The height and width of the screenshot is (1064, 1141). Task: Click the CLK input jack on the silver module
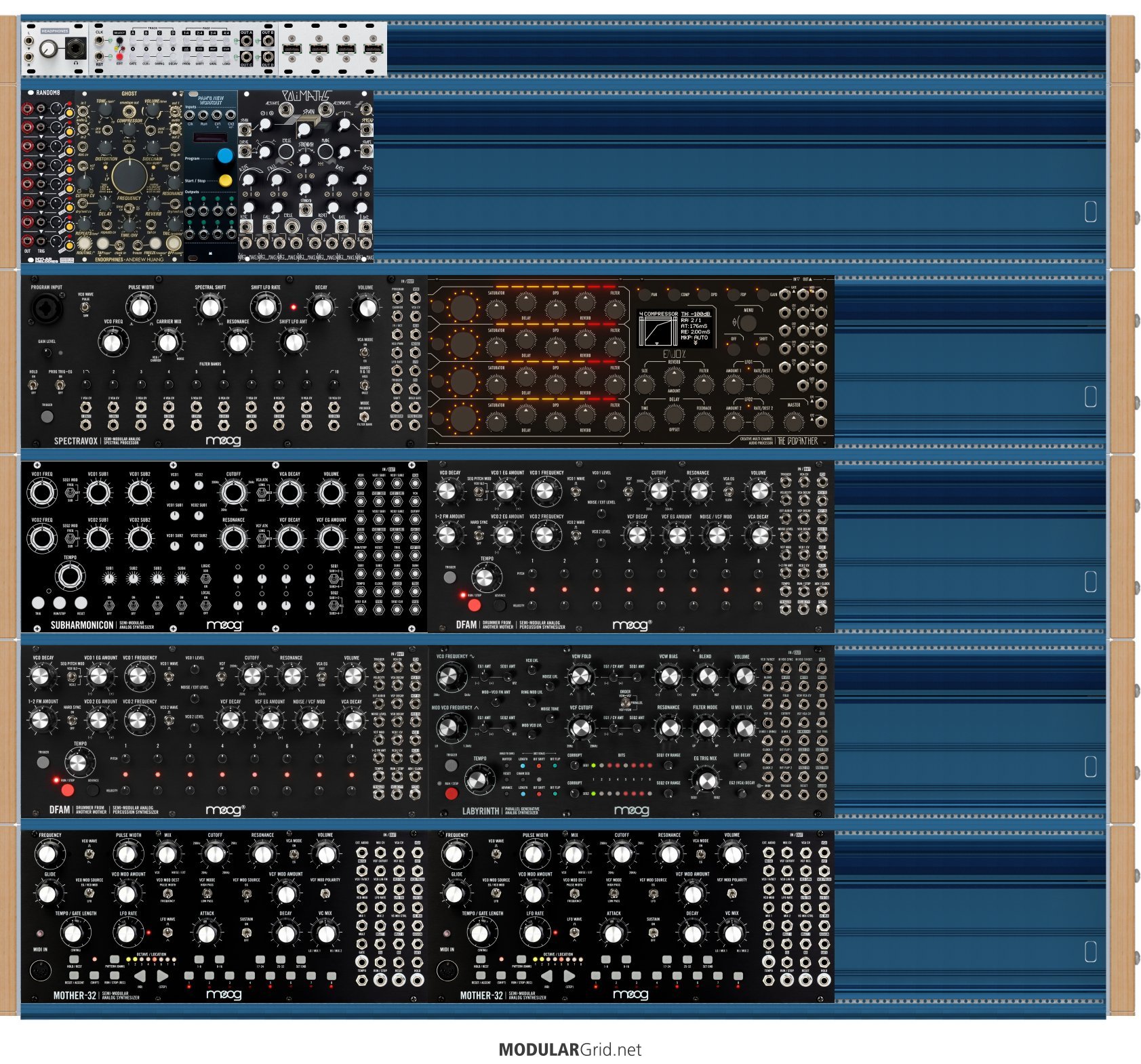pos(100,41)
